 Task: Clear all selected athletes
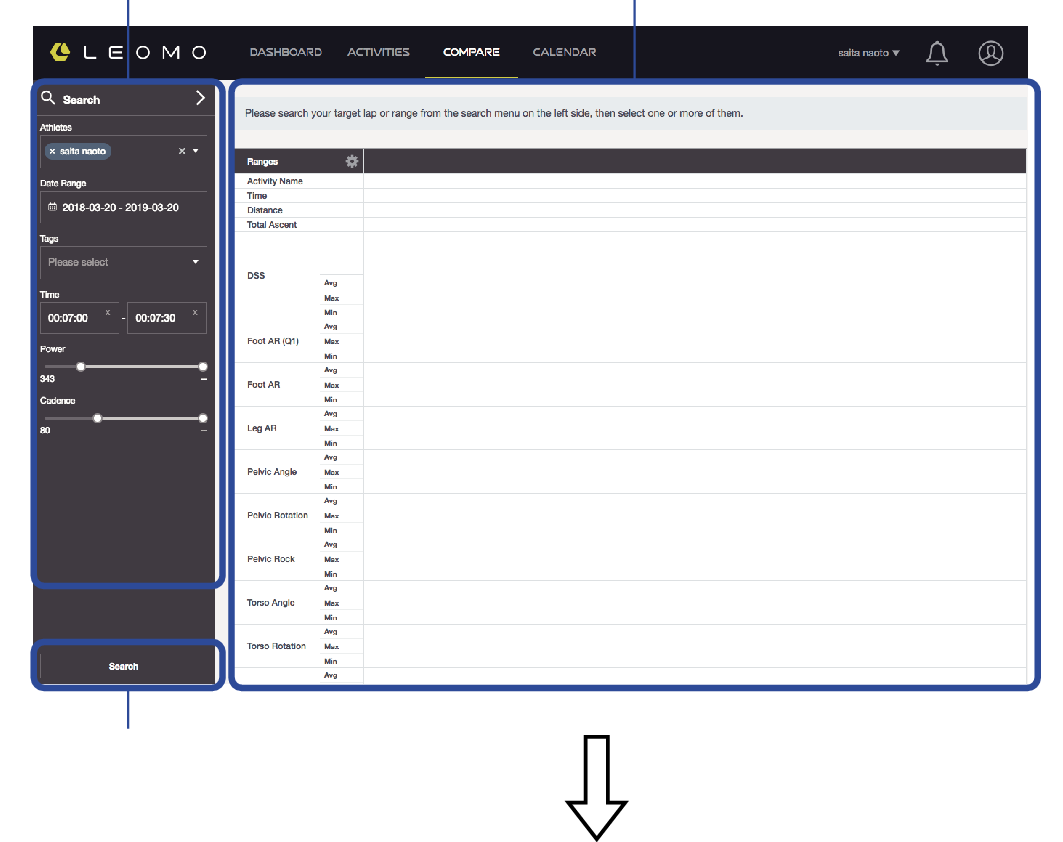click(181, 151)
